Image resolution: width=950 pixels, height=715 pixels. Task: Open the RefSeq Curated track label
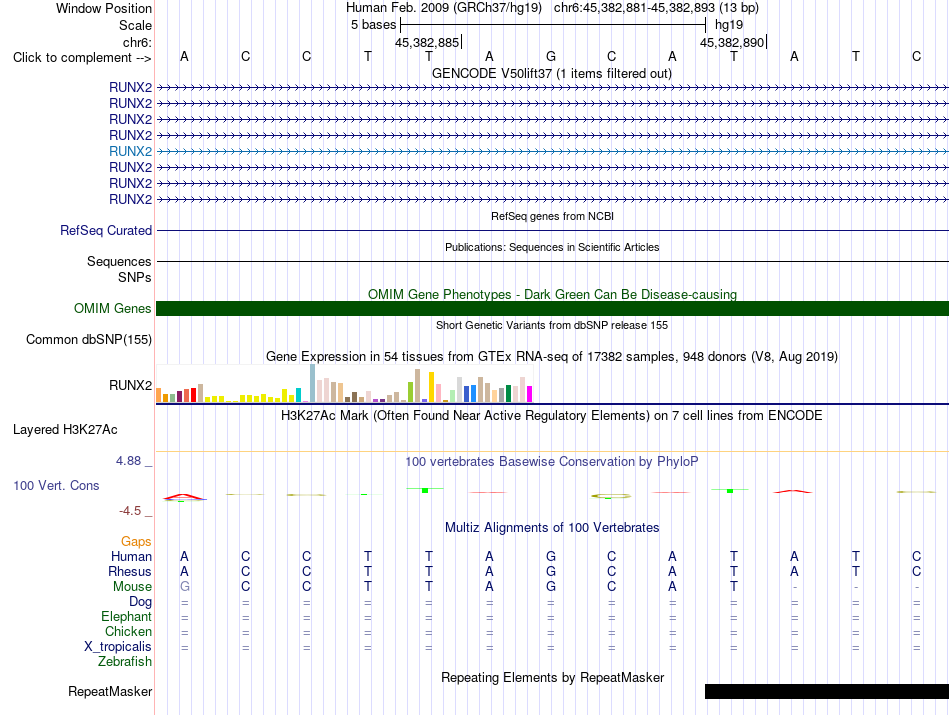[106, 231]
